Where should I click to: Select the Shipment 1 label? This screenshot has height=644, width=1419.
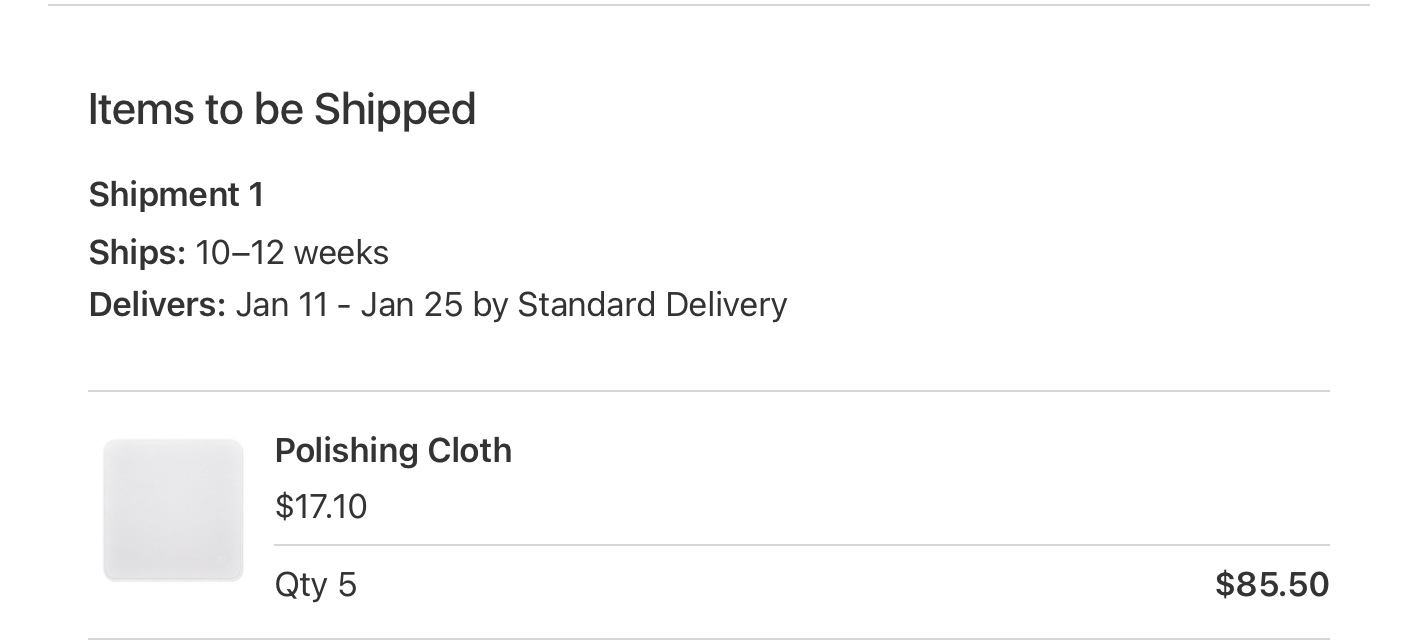(176, 195)
